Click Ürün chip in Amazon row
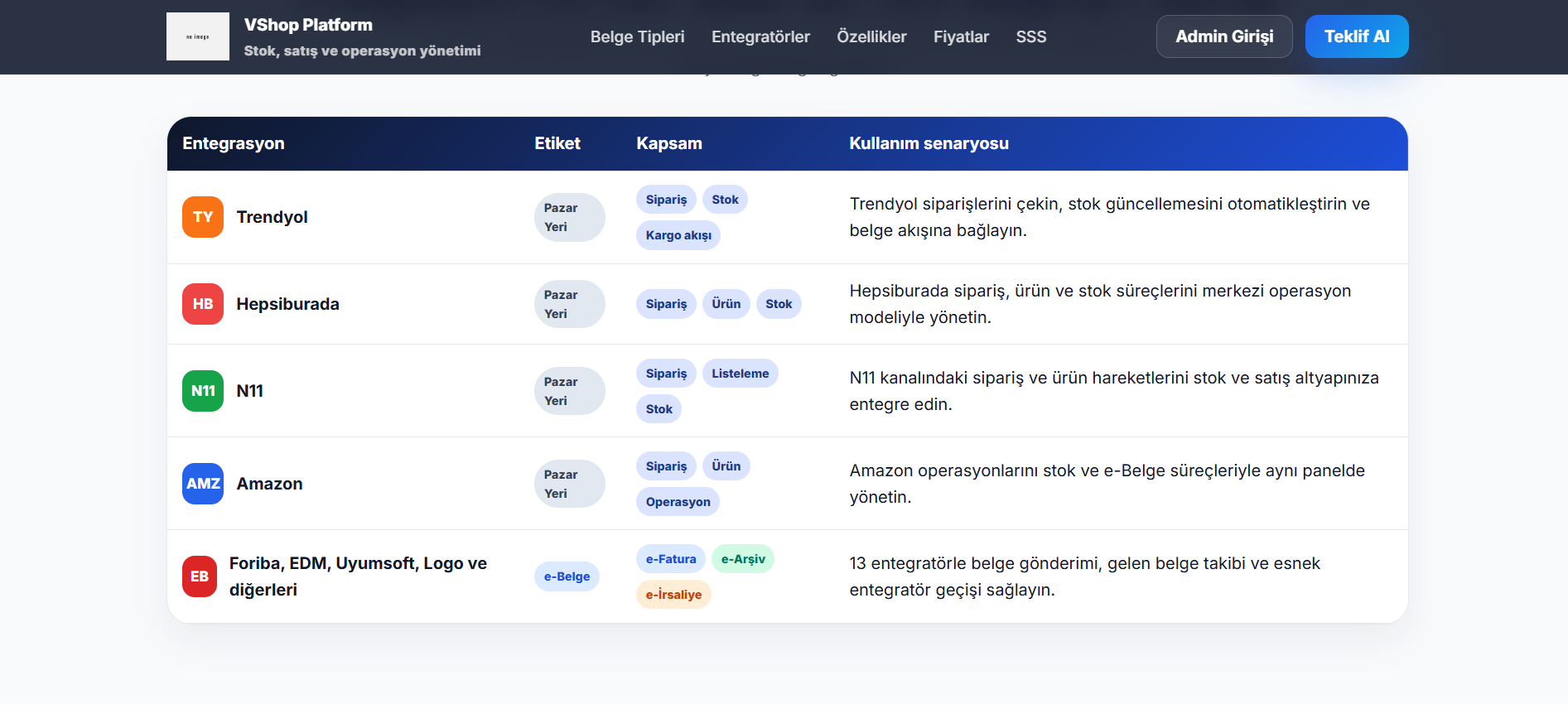This screenshot has width=1568, height=709. (x=726, y=466)
